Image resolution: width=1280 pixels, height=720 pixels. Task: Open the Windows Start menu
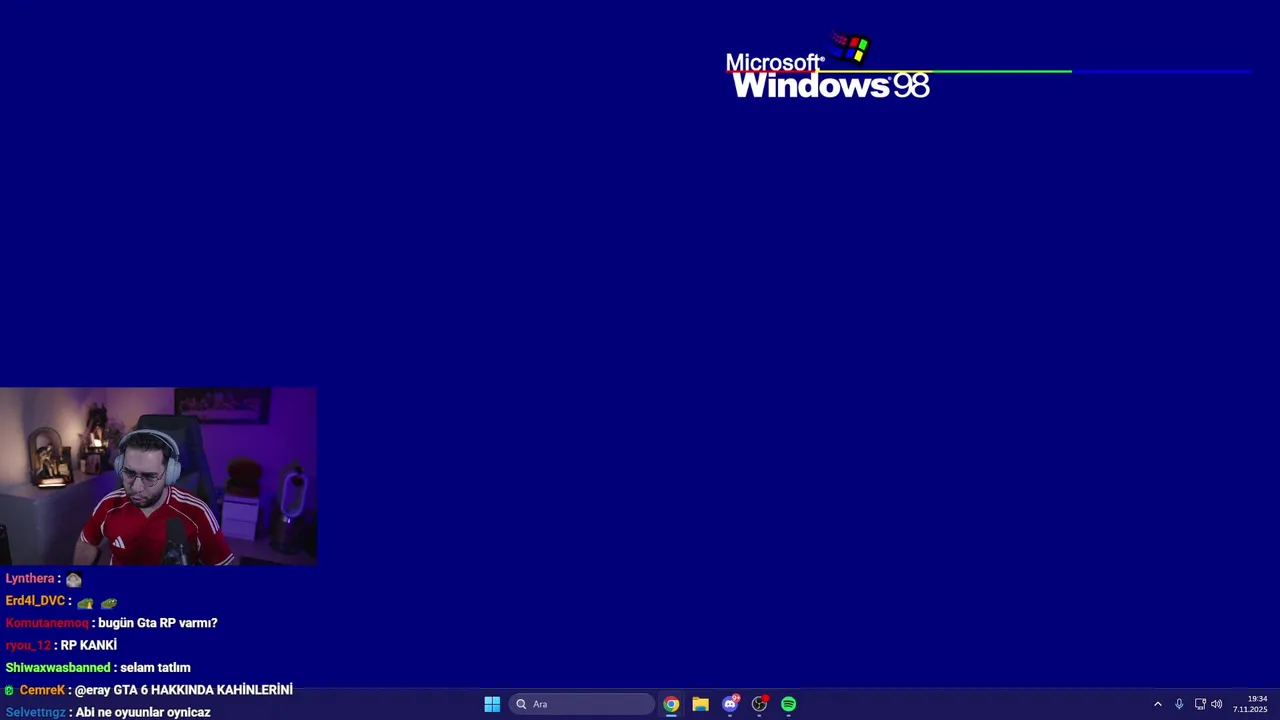pos(492,704)
